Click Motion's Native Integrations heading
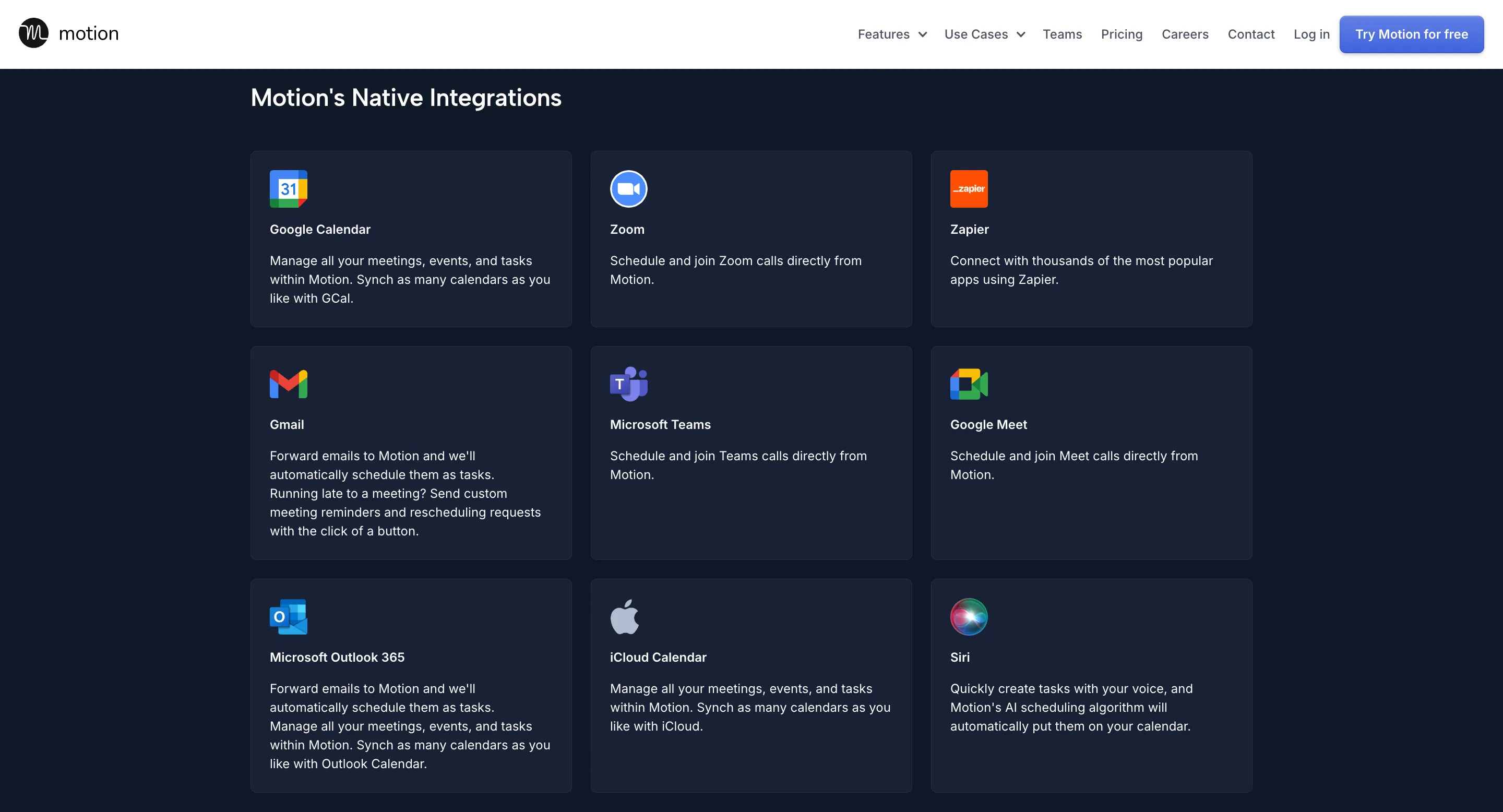1503x812 pixels. (x=405, y=98)
